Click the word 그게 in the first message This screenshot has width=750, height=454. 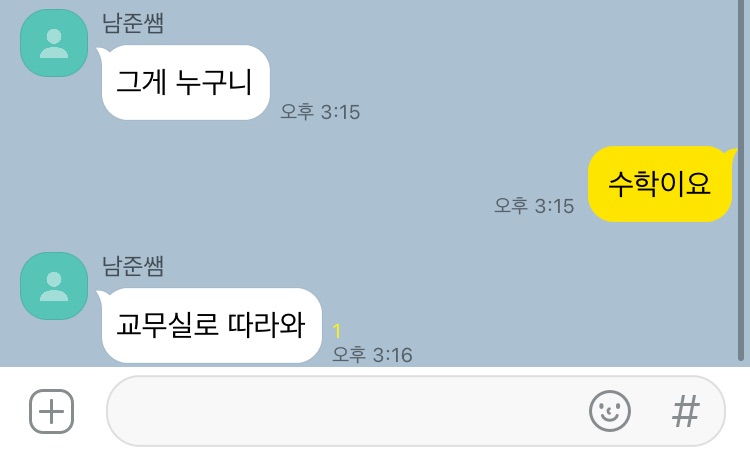click(x=142, y=82)
